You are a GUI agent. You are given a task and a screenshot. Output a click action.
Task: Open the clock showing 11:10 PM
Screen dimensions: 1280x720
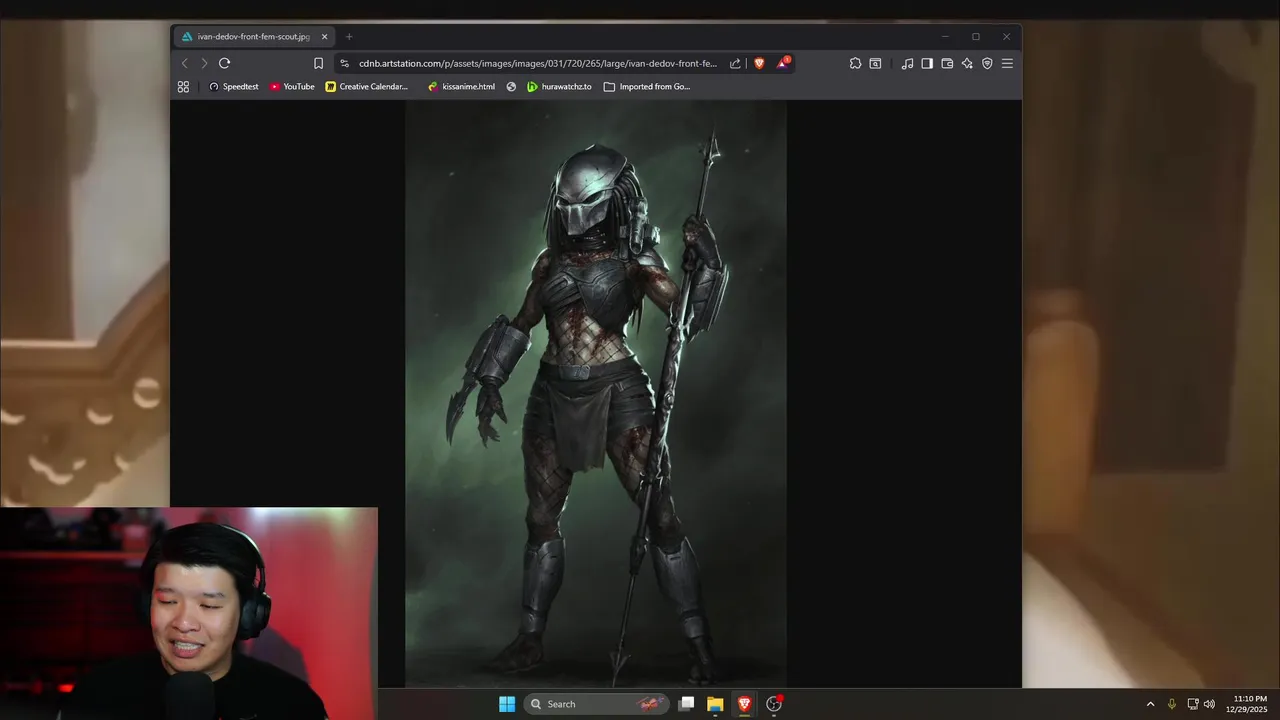click(1247, 704)
